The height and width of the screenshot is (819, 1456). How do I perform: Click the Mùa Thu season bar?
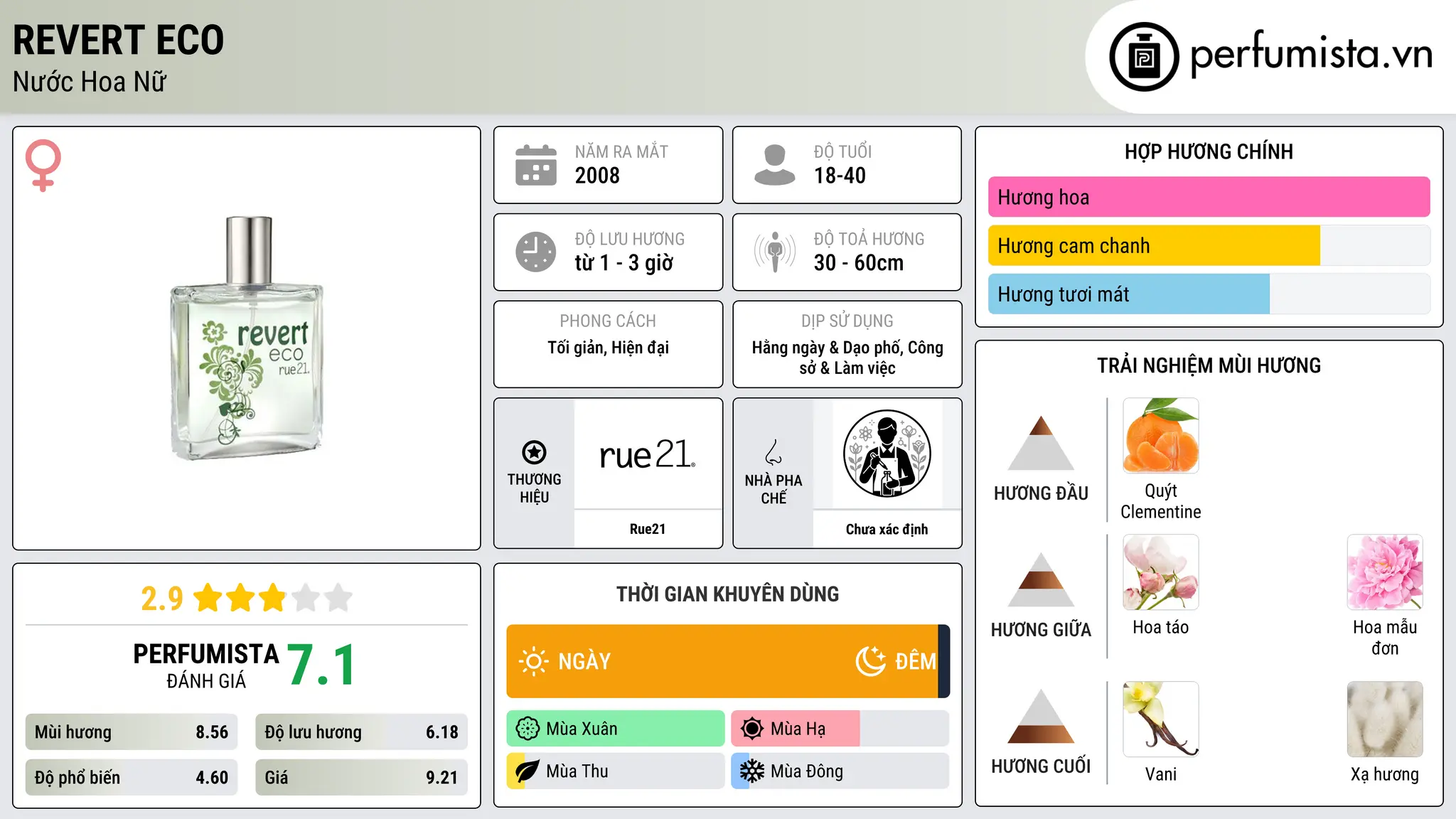[616, 771]
